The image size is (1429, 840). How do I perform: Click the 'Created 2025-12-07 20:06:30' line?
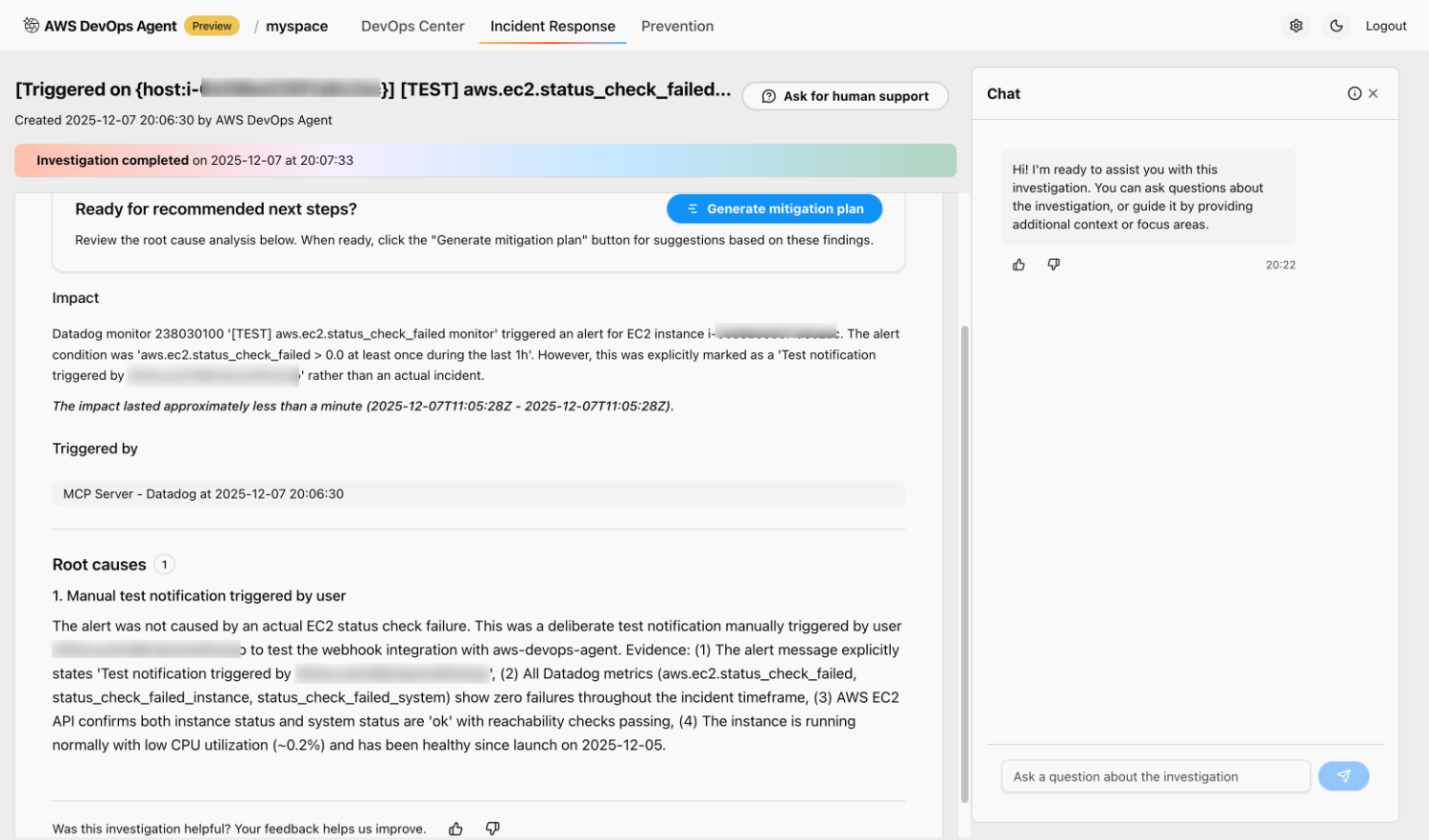click(x=173, y=120)
